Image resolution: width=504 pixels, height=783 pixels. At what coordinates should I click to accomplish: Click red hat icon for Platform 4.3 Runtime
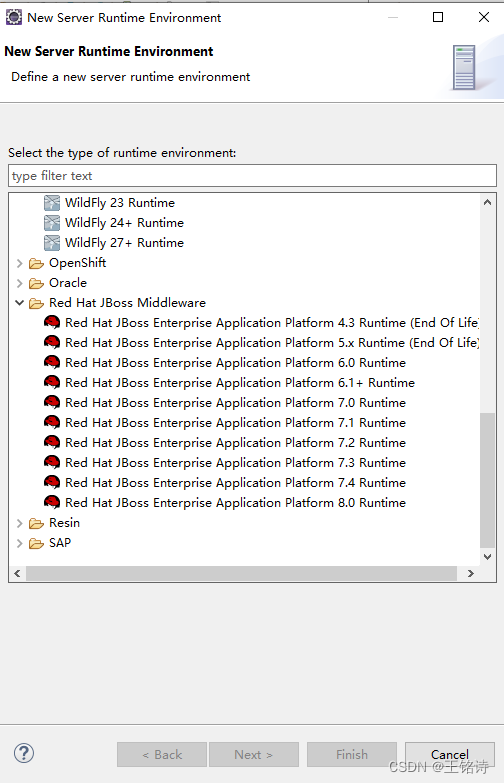pos(52,323)
